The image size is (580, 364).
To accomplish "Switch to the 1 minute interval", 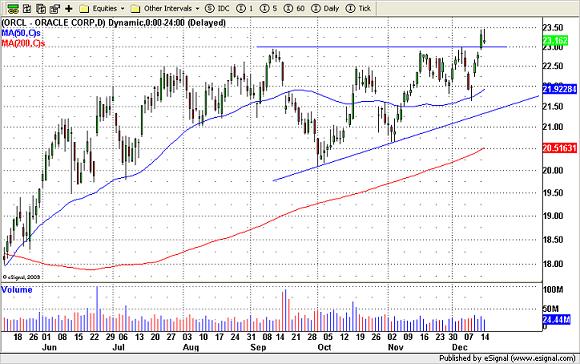I will coord(245,8).
